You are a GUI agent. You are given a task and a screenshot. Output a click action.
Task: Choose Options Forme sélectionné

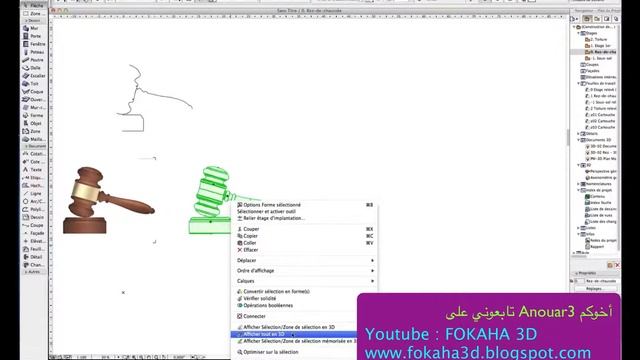click(304, 205)
